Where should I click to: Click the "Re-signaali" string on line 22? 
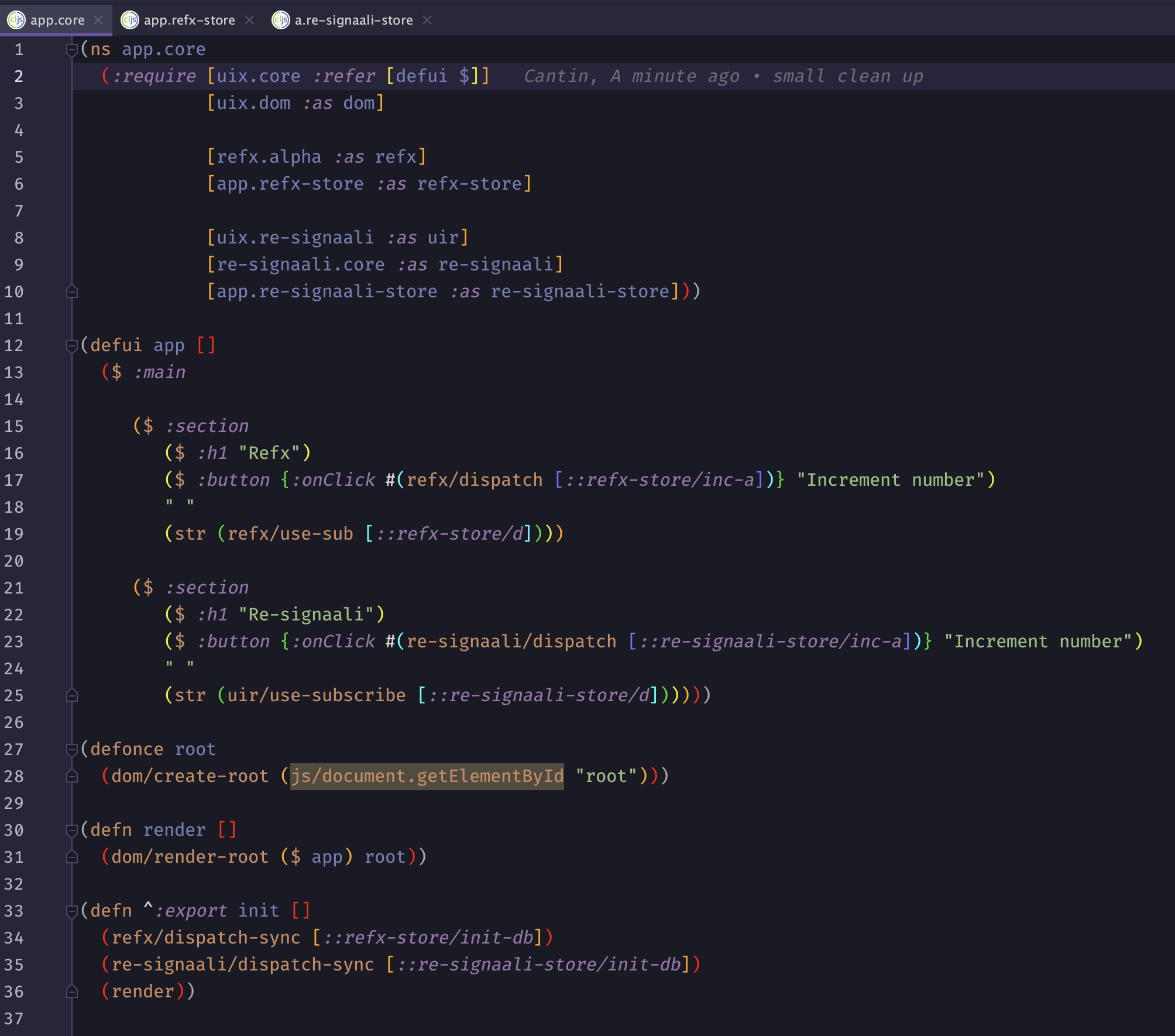[306, 615]
